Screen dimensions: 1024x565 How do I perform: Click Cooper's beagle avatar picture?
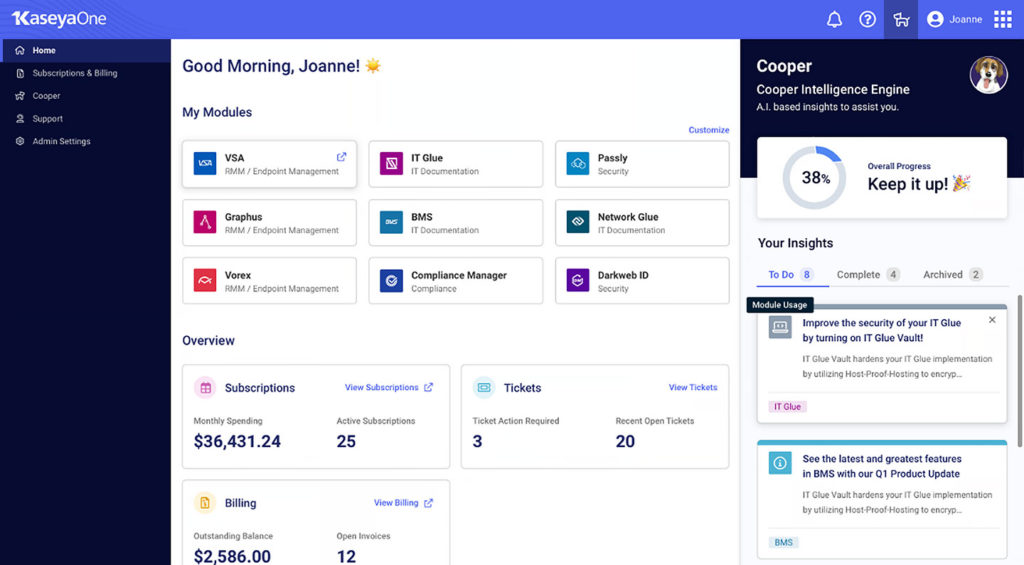[x=988, y=74]
